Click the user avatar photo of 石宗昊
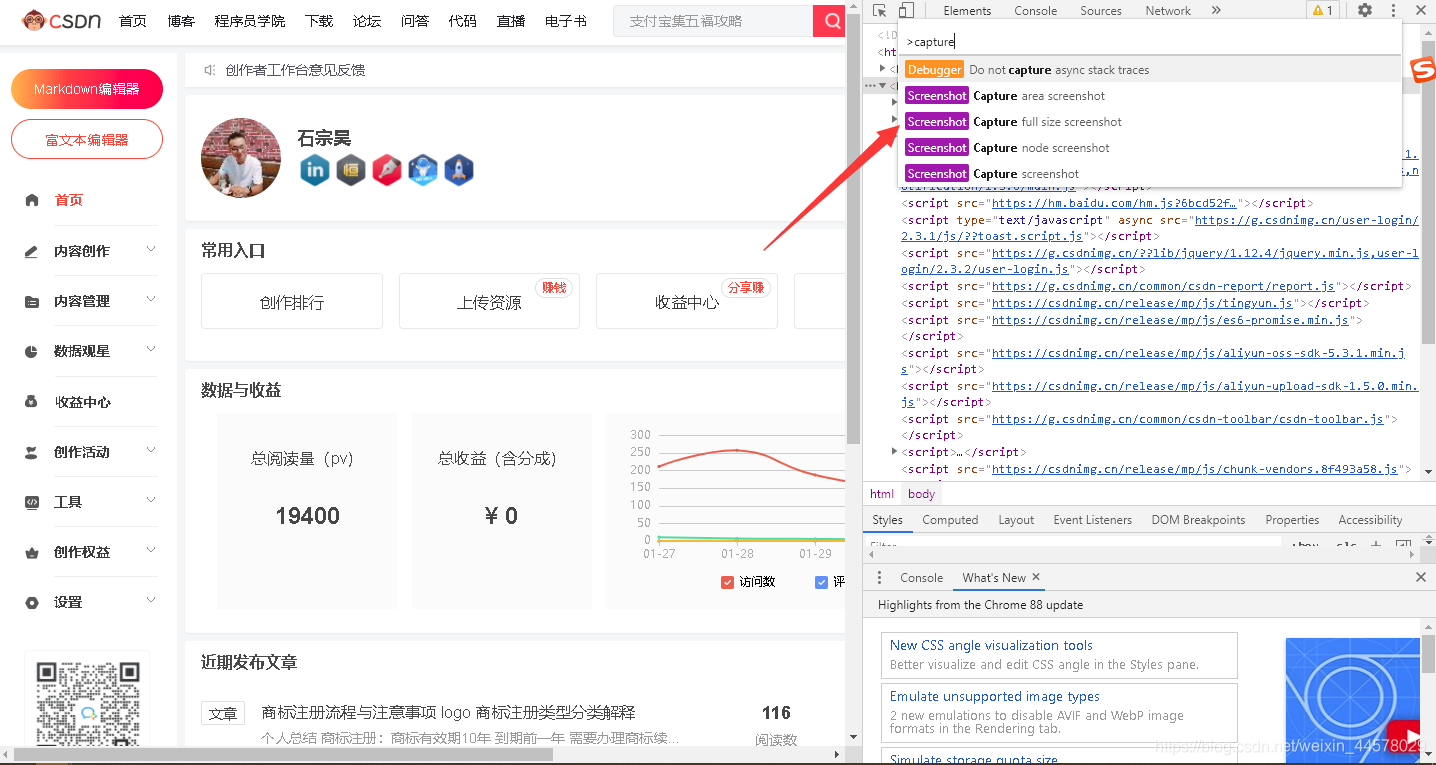The image size is (1436, 765). tap(241, 158)
